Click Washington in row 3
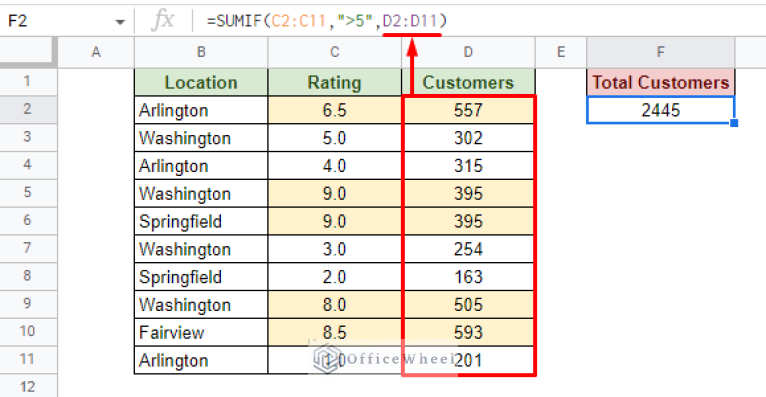 (x=201, y=138)
